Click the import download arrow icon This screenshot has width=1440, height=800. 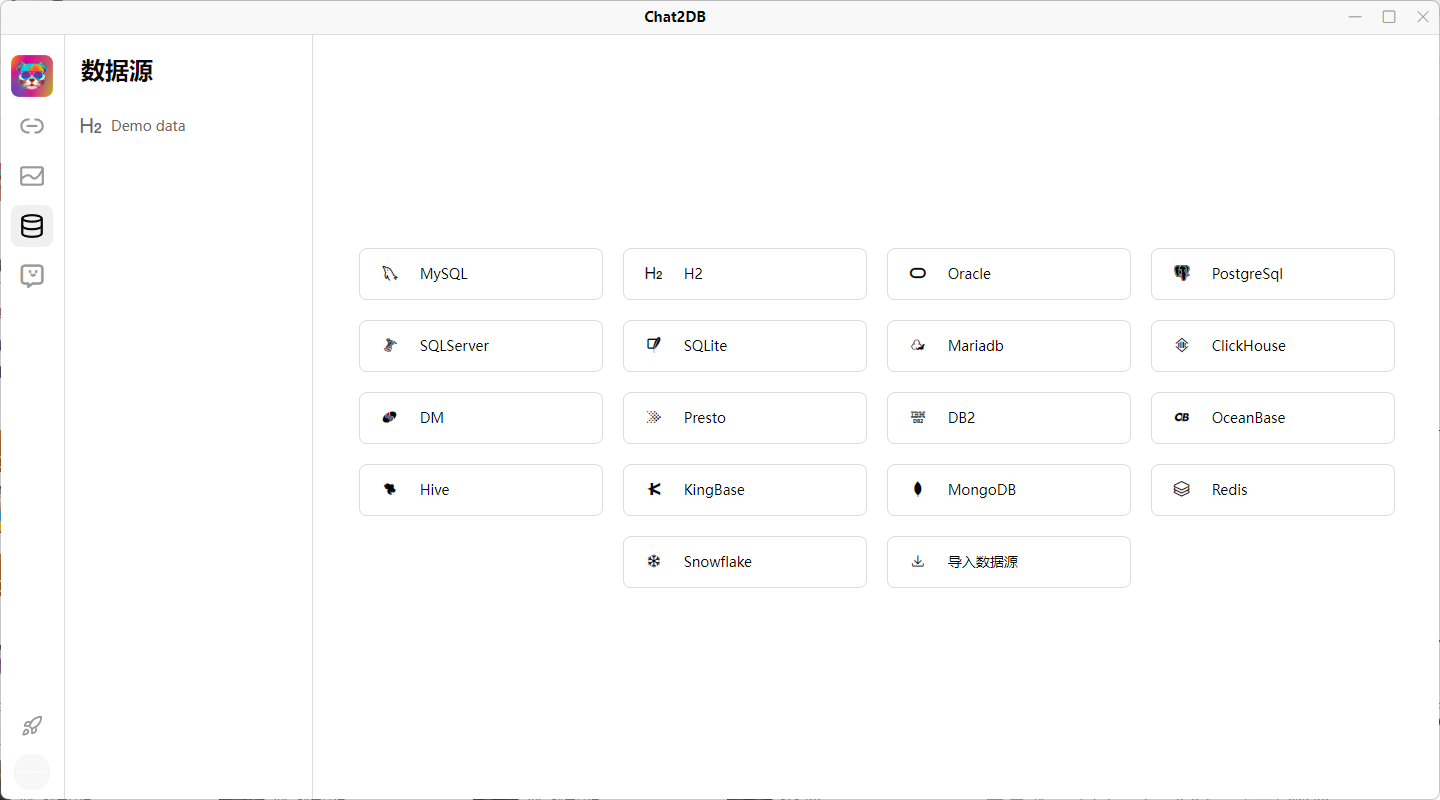pos(918,562)
